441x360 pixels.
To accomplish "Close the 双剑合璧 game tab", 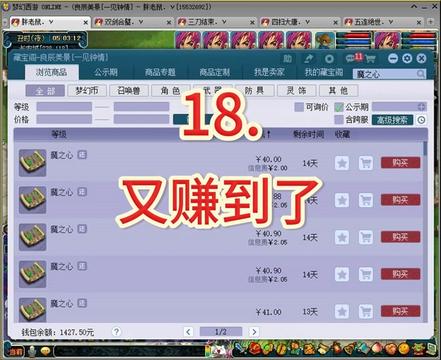I will pyautogui.click(x=169, y=22).
